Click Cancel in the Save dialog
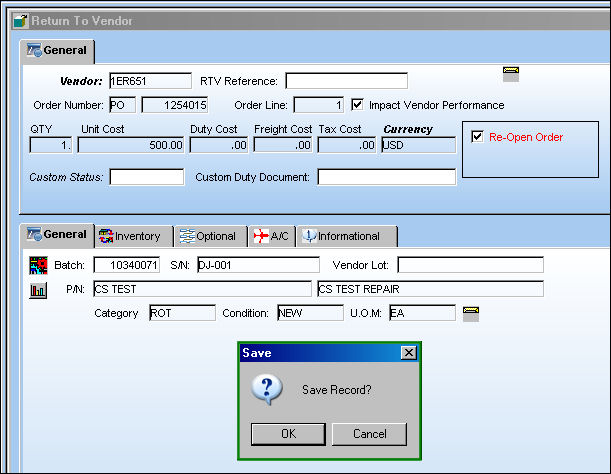This screenshot has height=474, width=611. (x=369, y=434)
